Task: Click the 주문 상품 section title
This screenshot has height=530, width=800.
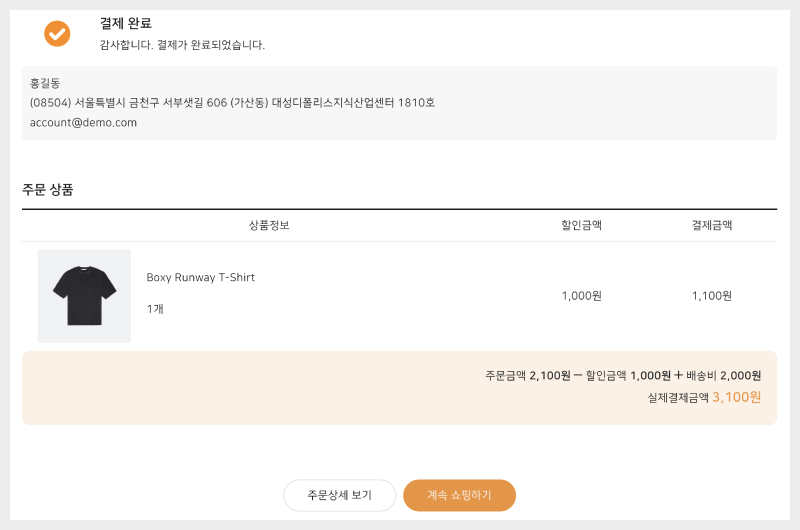Action: tap(48, 189)
